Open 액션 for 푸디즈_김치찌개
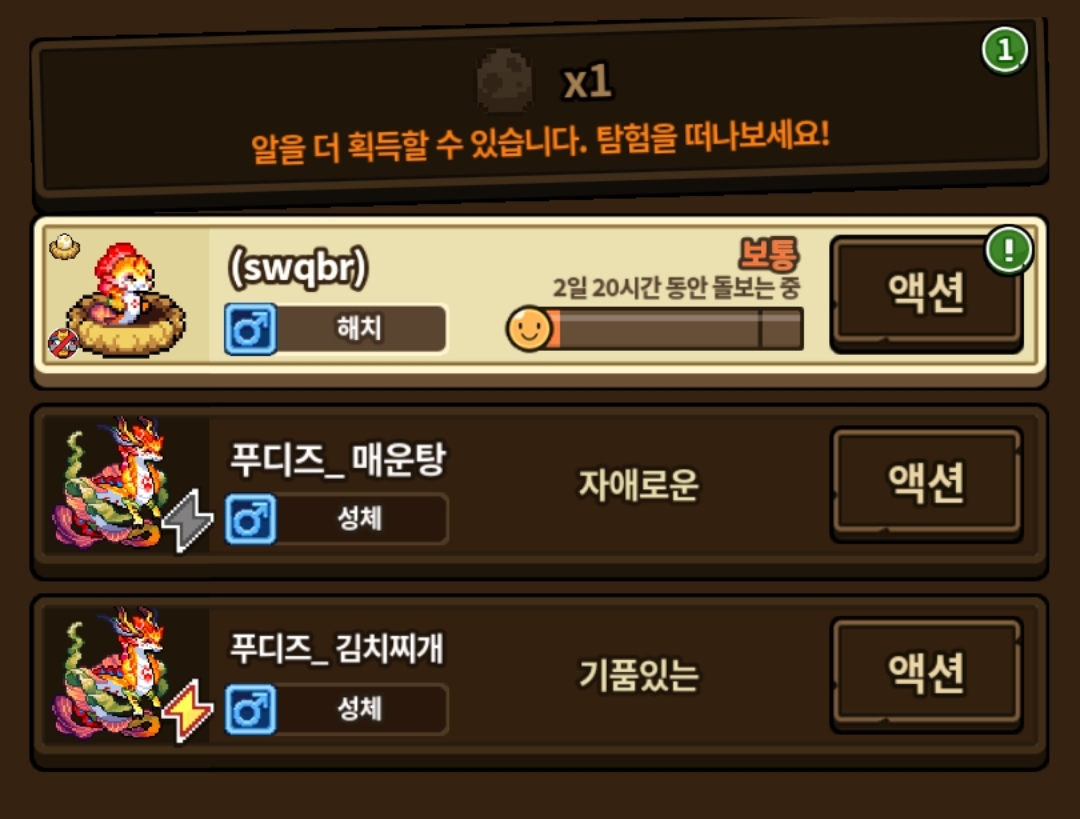The height and width of the screenshot is (819, 1080). click(926, 673)
